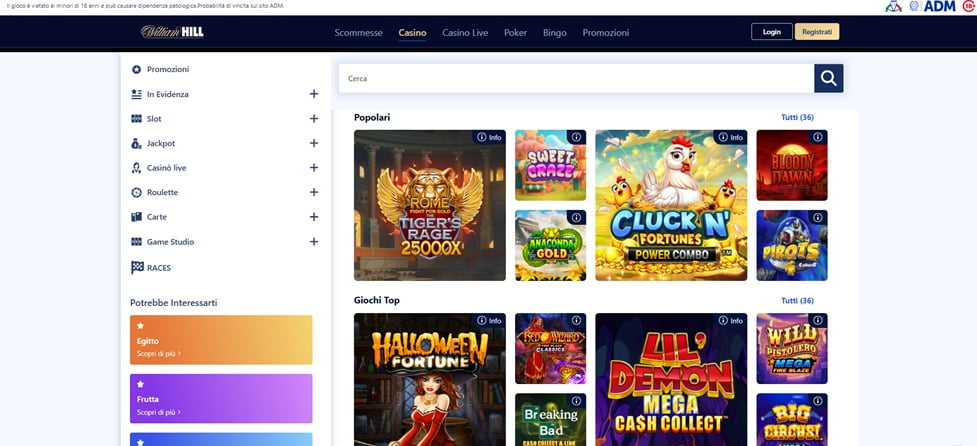Open the Bloody Dawn game thumbnail
This screenshot has width=977, height=446.
click(x=792, y=165)
